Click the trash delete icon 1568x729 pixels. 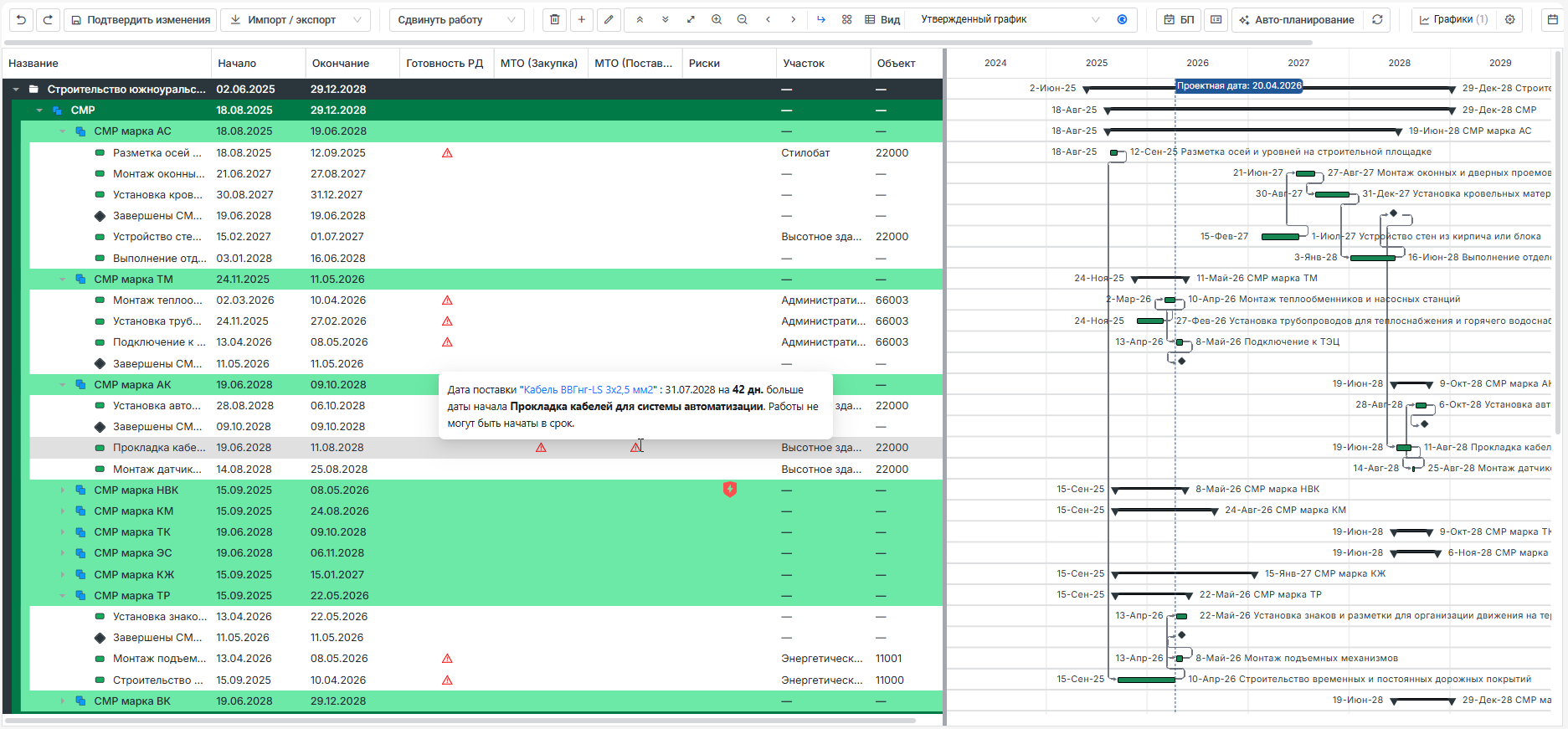[554, 19]
